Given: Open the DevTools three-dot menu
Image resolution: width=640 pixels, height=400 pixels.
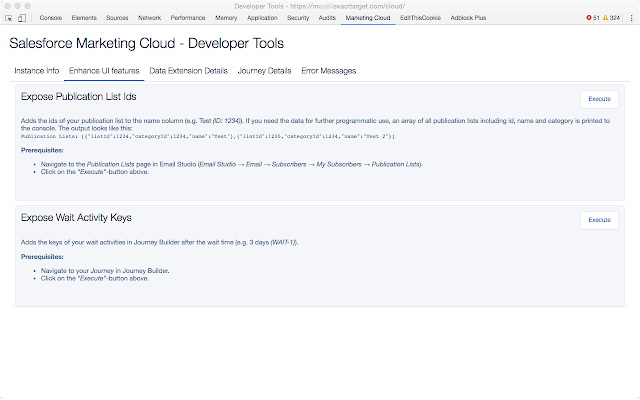Looking at the screenshot, I should click(631, 18).
